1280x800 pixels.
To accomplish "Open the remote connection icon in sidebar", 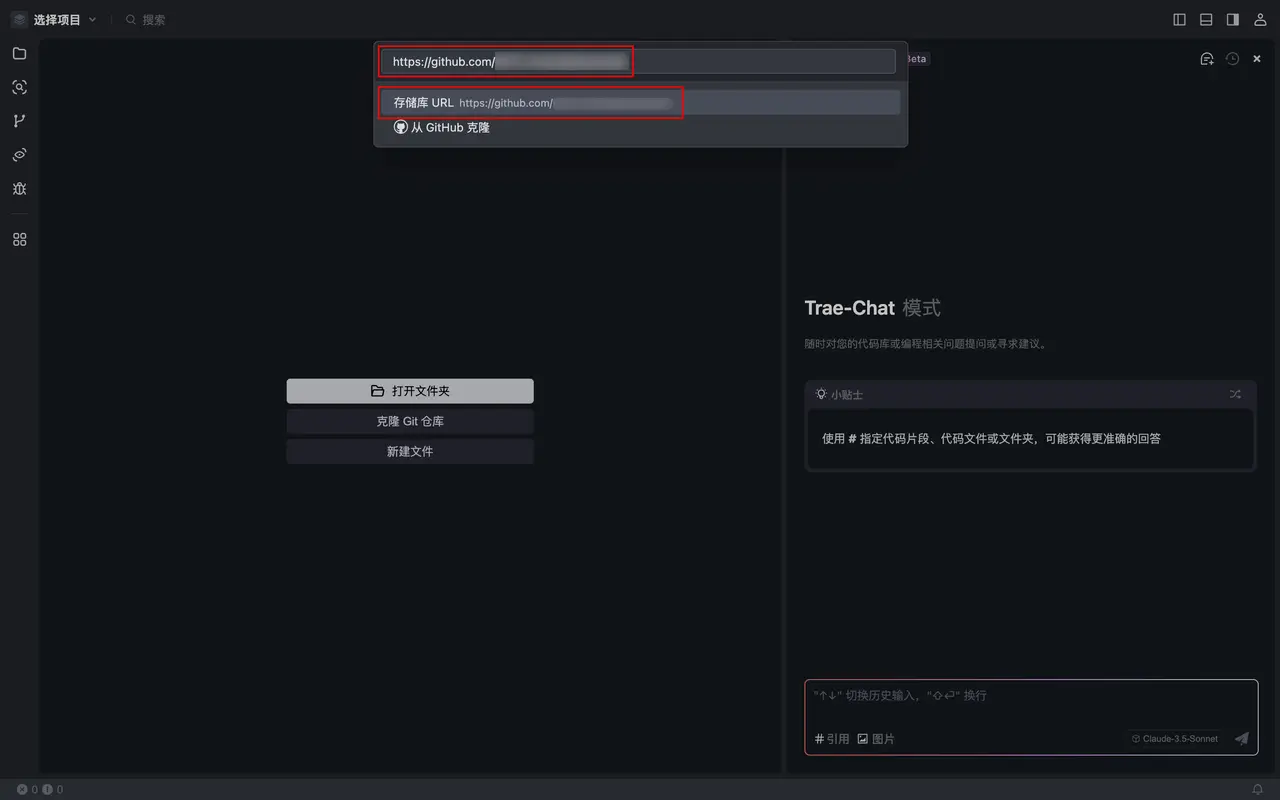I will 19,155.
